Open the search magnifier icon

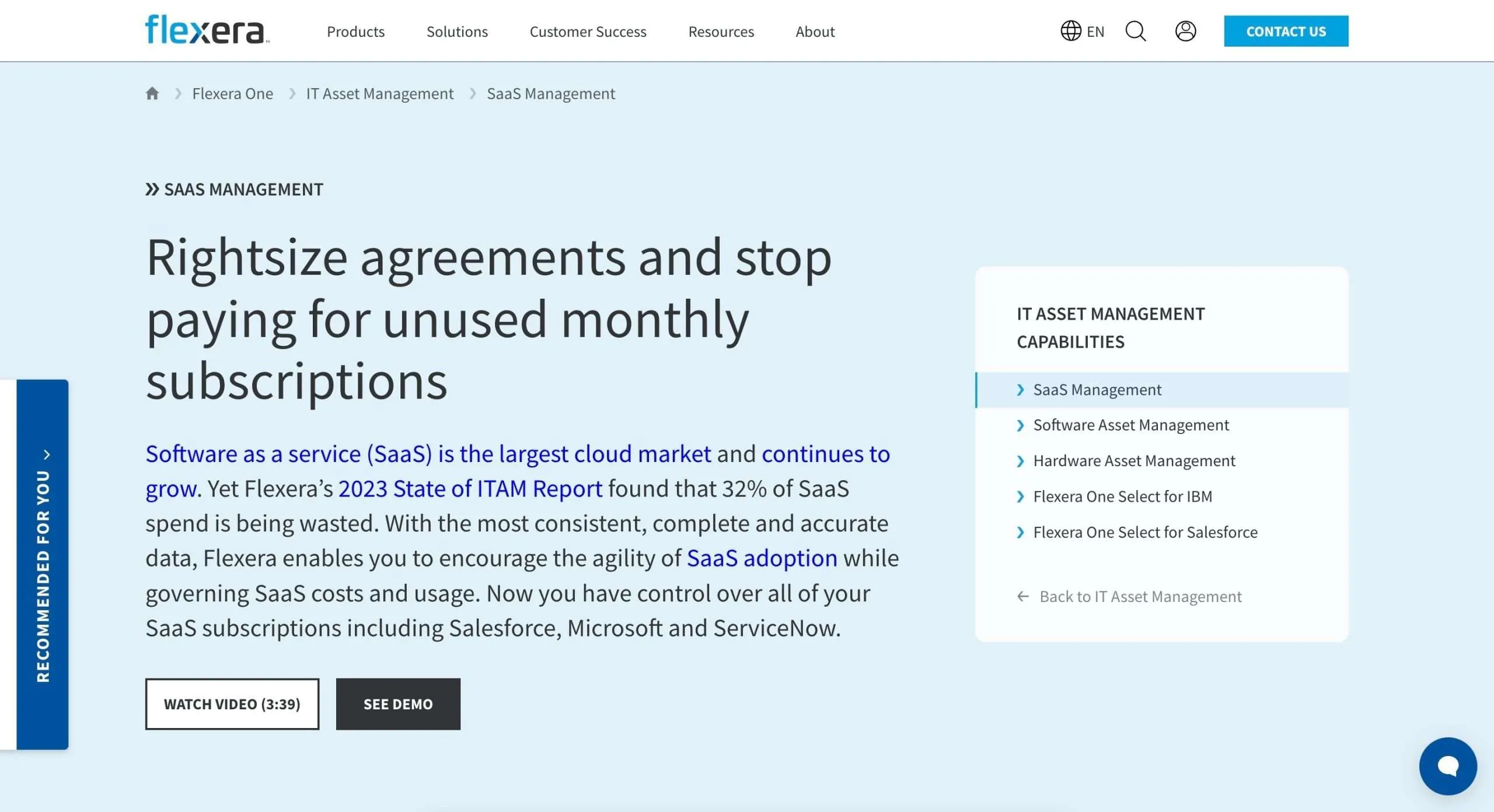point(1136,31)
